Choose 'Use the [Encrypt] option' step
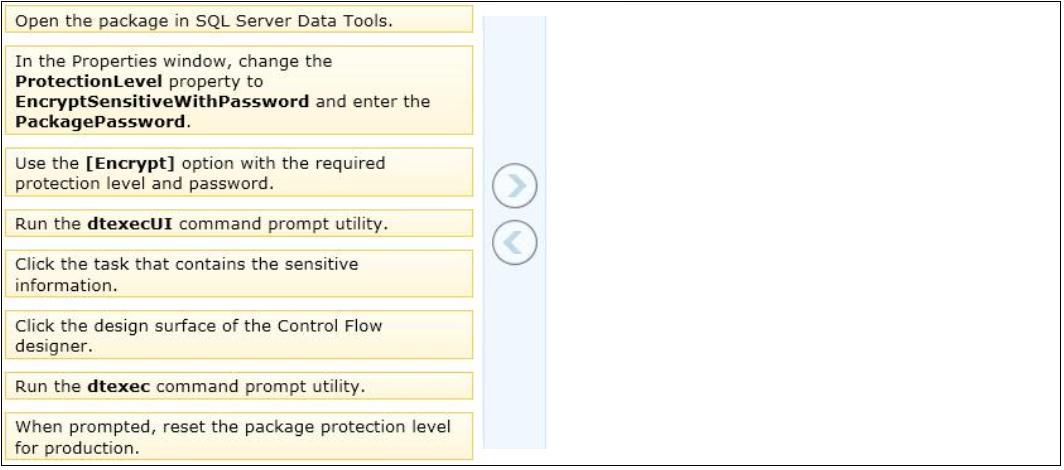1064x470 pixels. 239,172
